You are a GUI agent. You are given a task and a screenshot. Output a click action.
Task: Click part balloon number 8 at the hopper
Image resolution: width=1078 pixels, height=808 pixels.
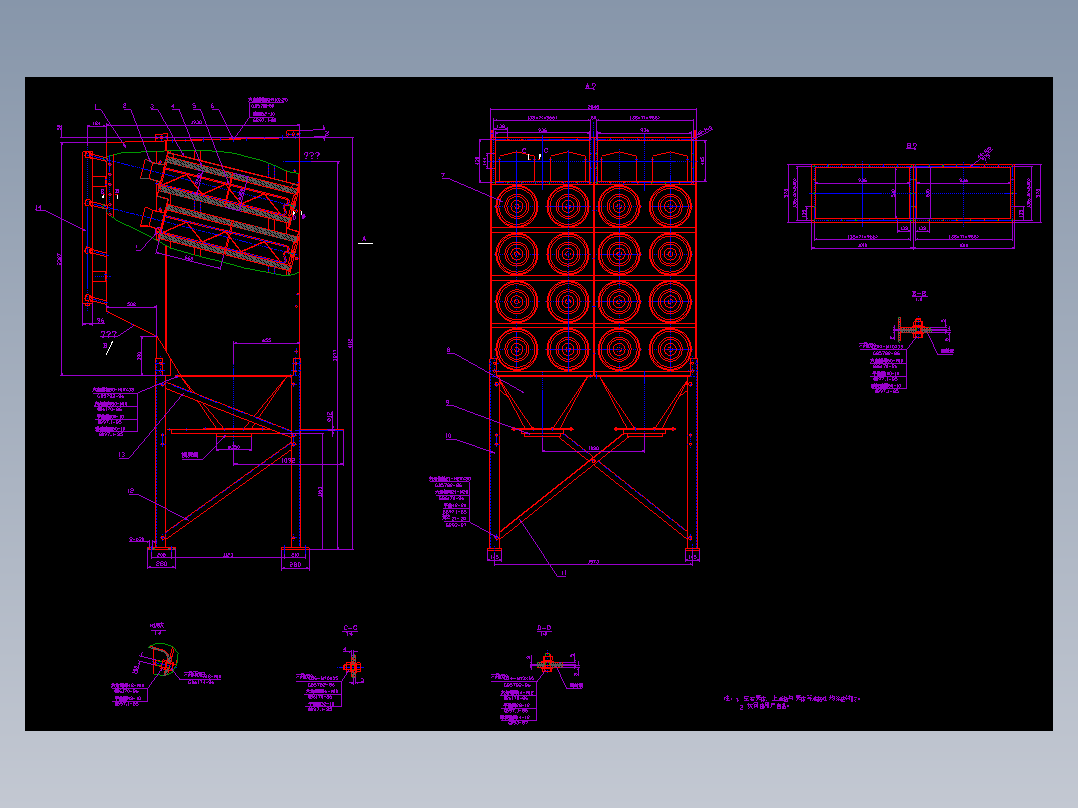click(x=448, y=350)
